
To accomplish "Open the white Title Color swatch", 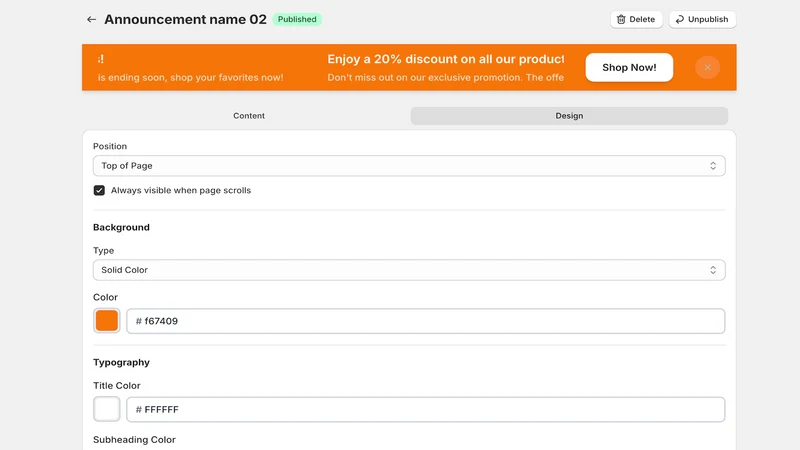I will tap(107, 409).
